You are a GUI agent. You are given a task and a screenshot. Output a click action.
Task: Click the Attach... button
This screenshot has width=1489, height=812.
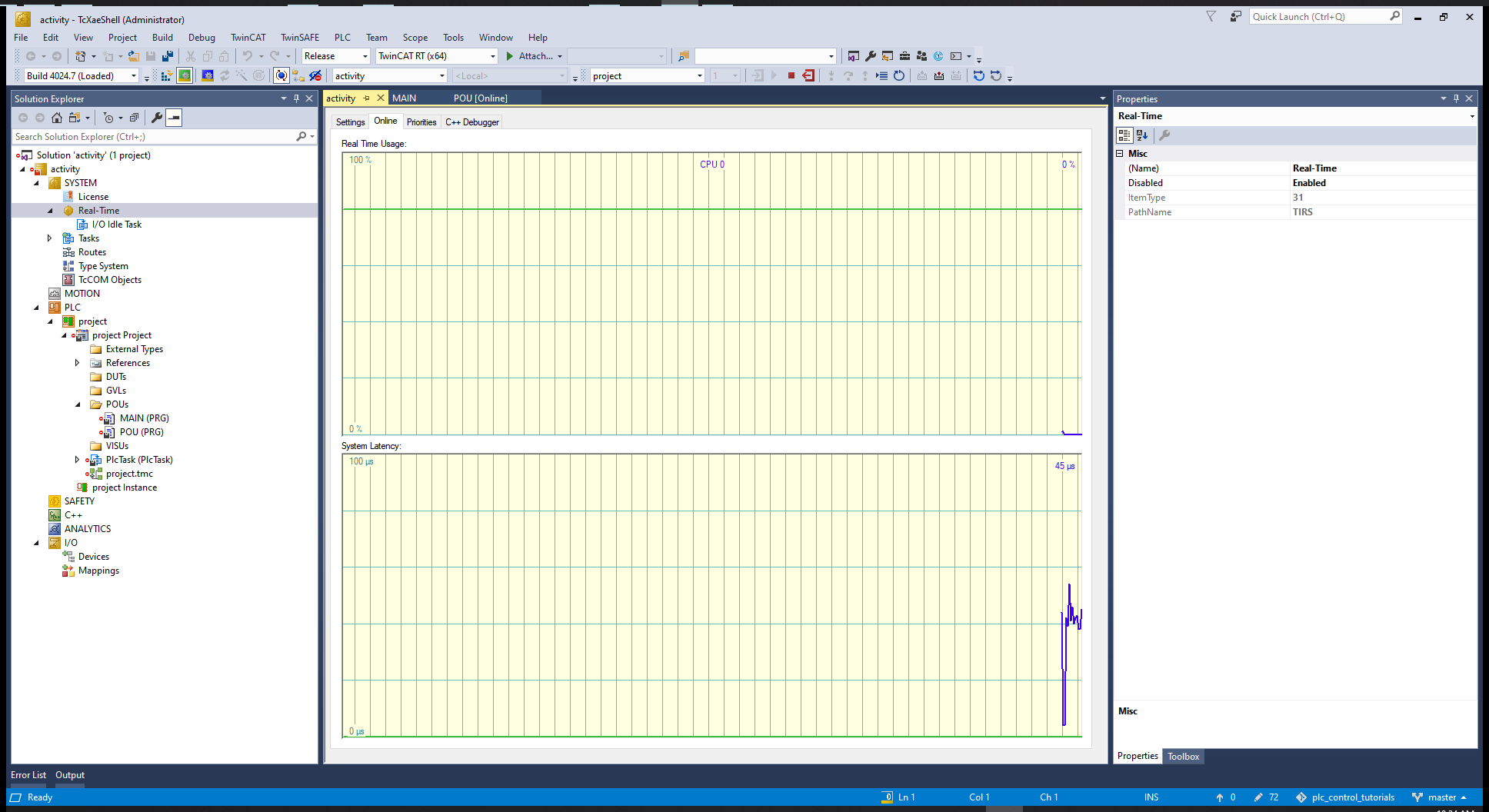tap(535, 56)
